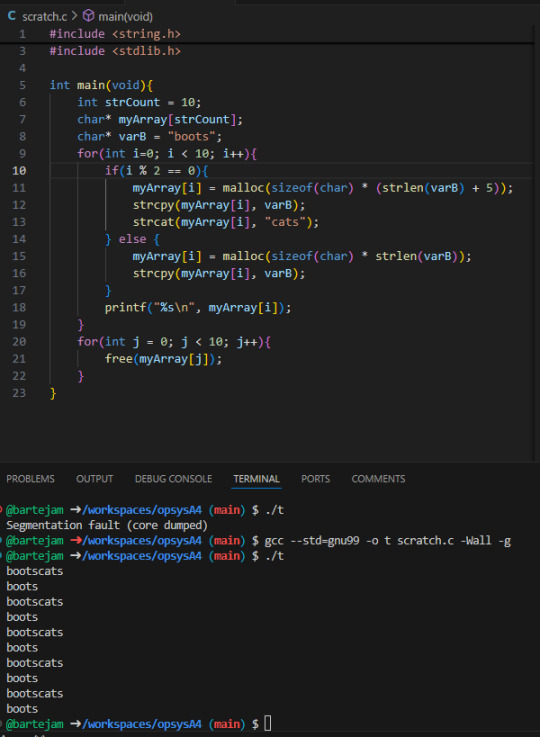Click the gcc compile command in terminal
The height and width of the screenshot is (737, 540).
tap(388, 541)
